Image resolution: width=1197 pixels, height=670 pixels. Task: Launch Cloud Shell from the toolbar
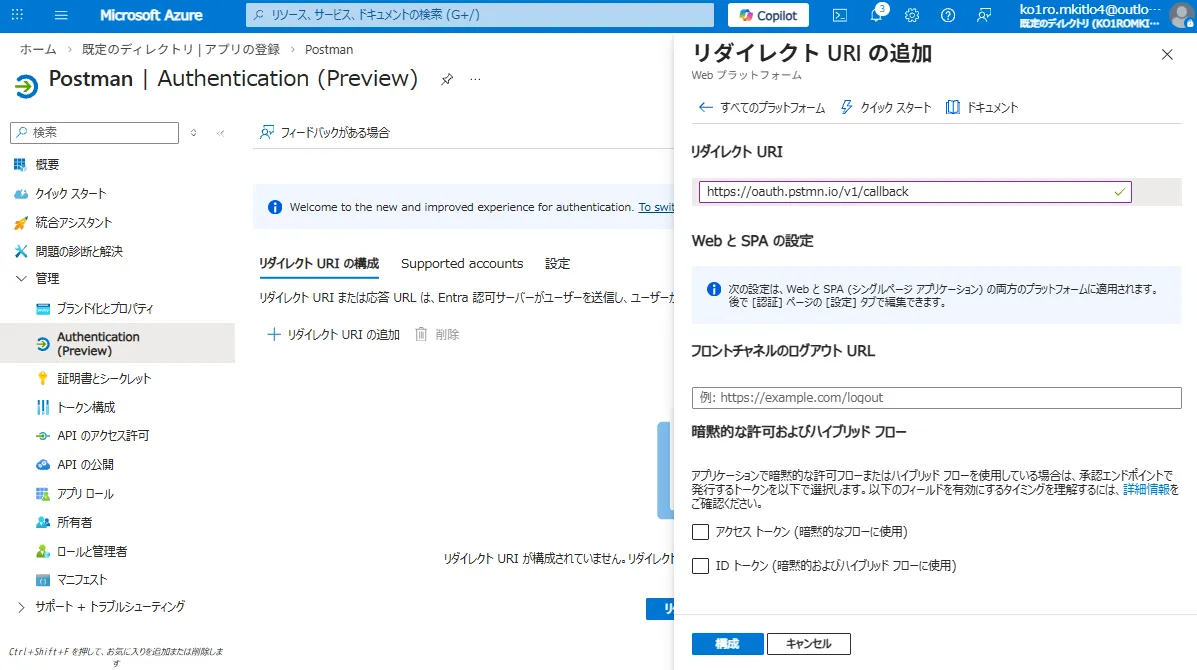(x=842, y=15)
